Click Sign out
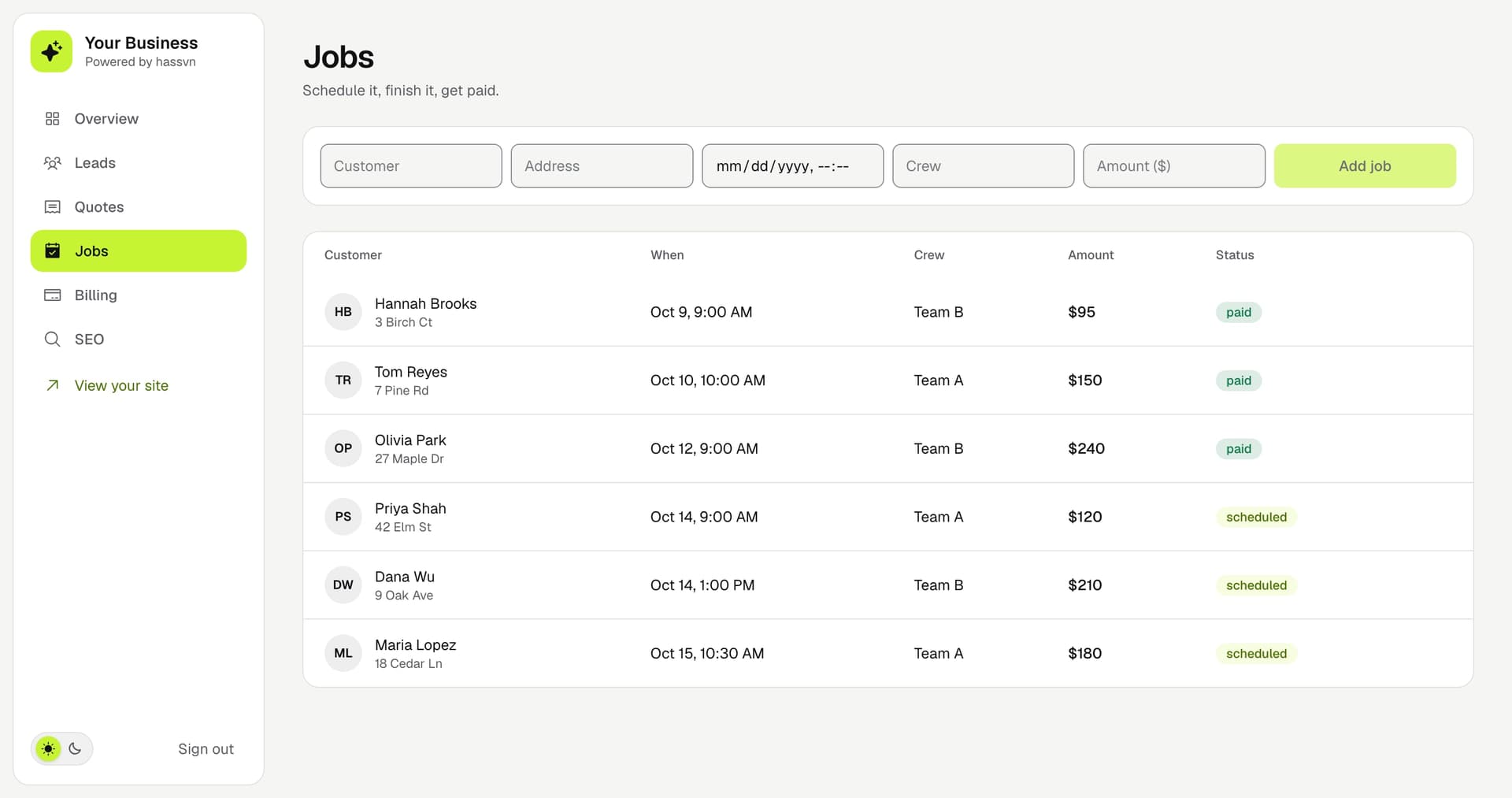This screenshot has width=1512, height=798. click(x=206, y=749)
